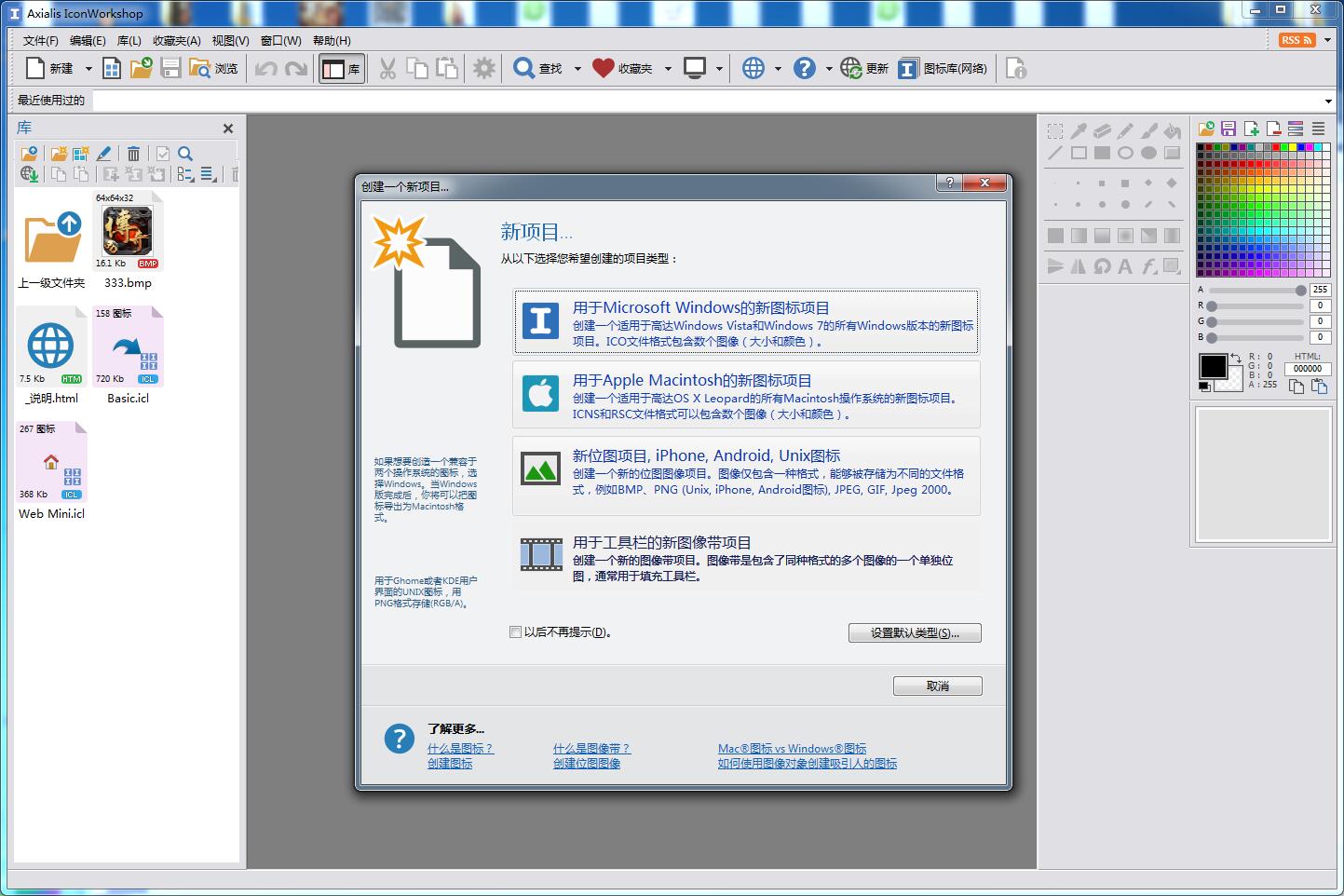Click the Favorites (收藏夹) heart icon
Viewport: 1344px width, 896px height.
tap(604, 68)
